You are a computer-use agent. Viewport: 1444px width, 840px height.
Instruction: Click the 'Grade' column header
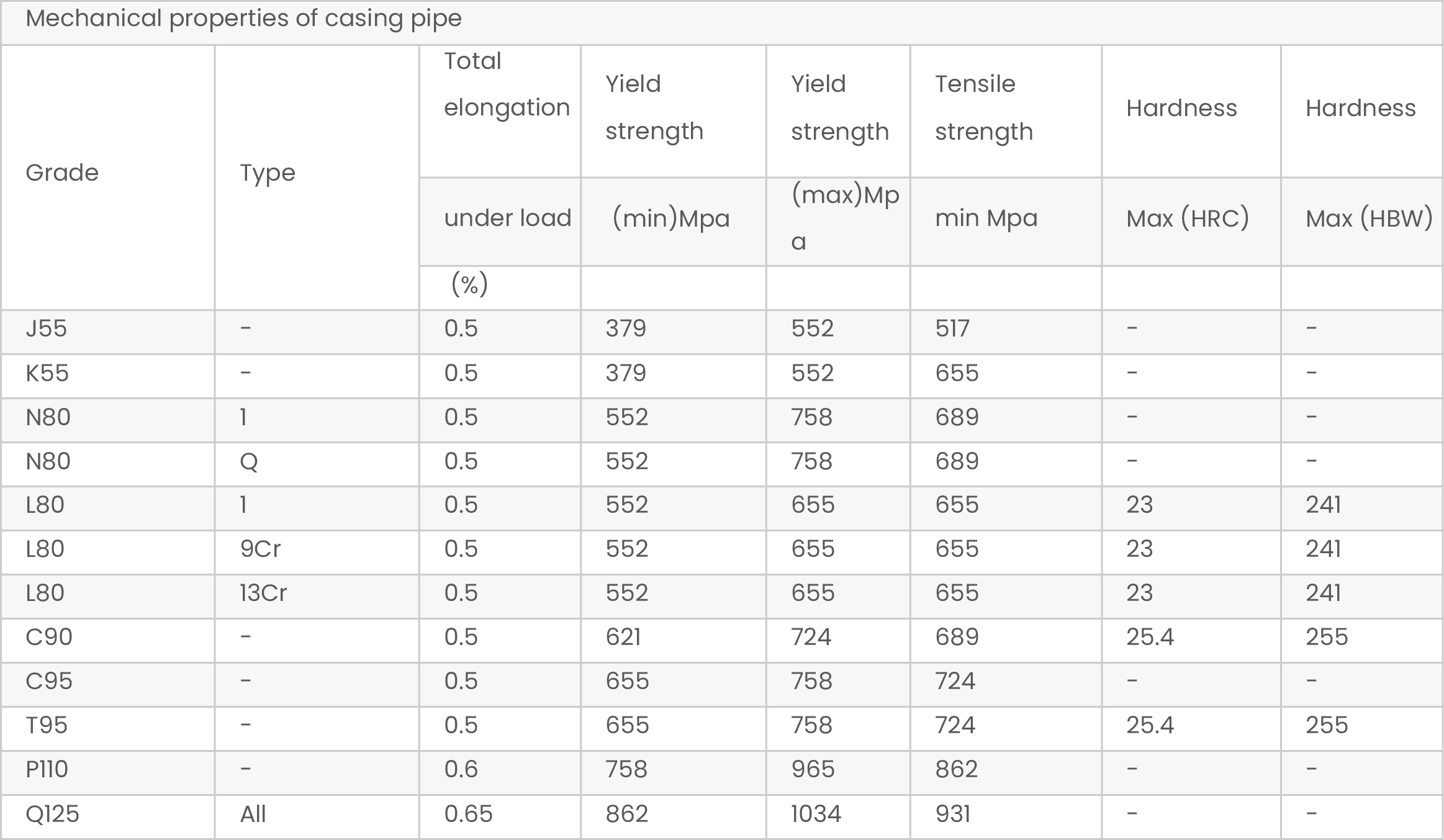[x=62, y=173]
